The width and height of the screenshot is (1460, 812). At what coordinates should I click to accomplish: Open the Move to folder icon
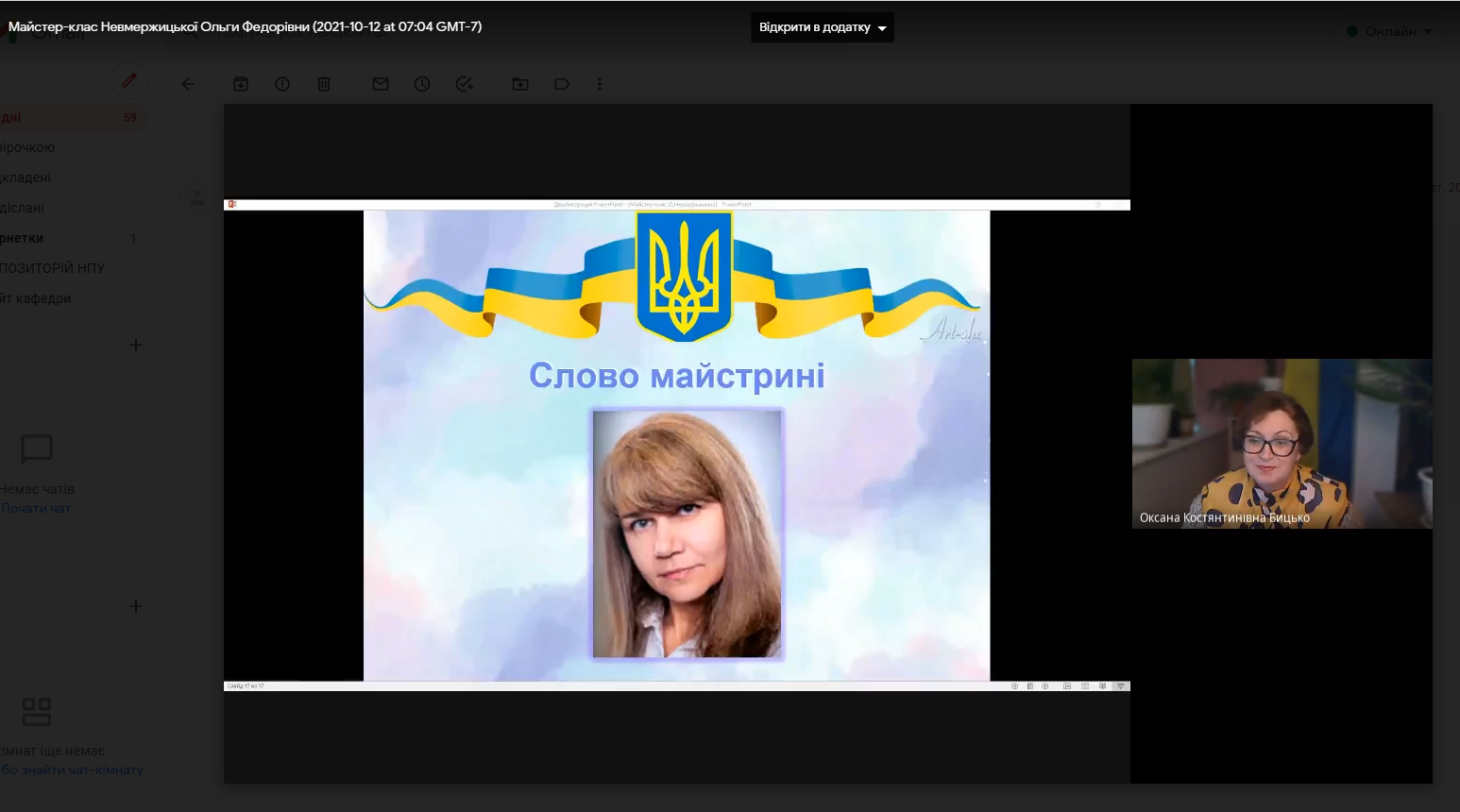[520, 84]
